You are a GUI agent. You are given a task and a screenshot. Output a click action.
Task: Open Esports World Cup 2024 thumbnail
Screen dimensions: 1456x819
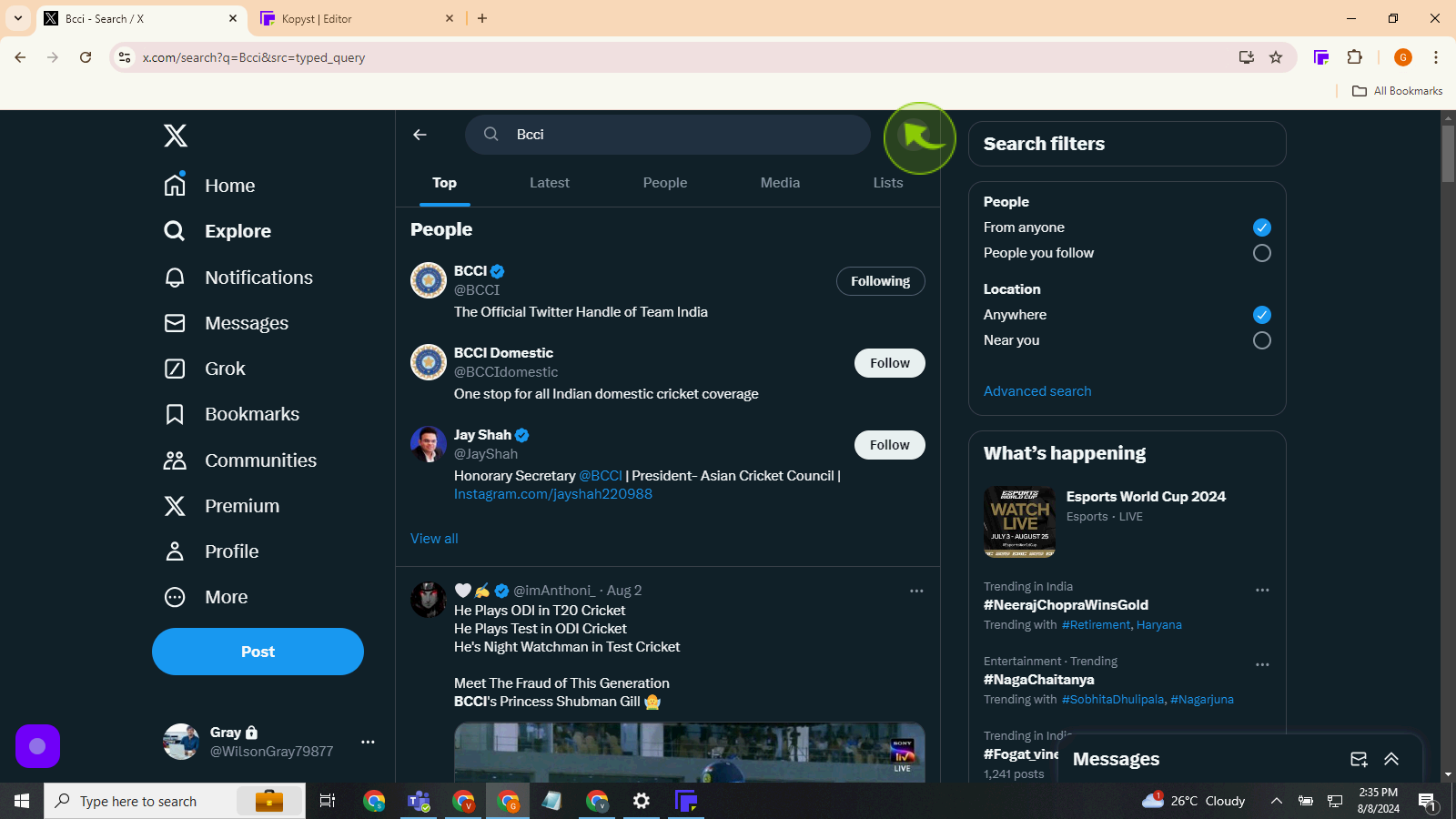[1019, 521]
